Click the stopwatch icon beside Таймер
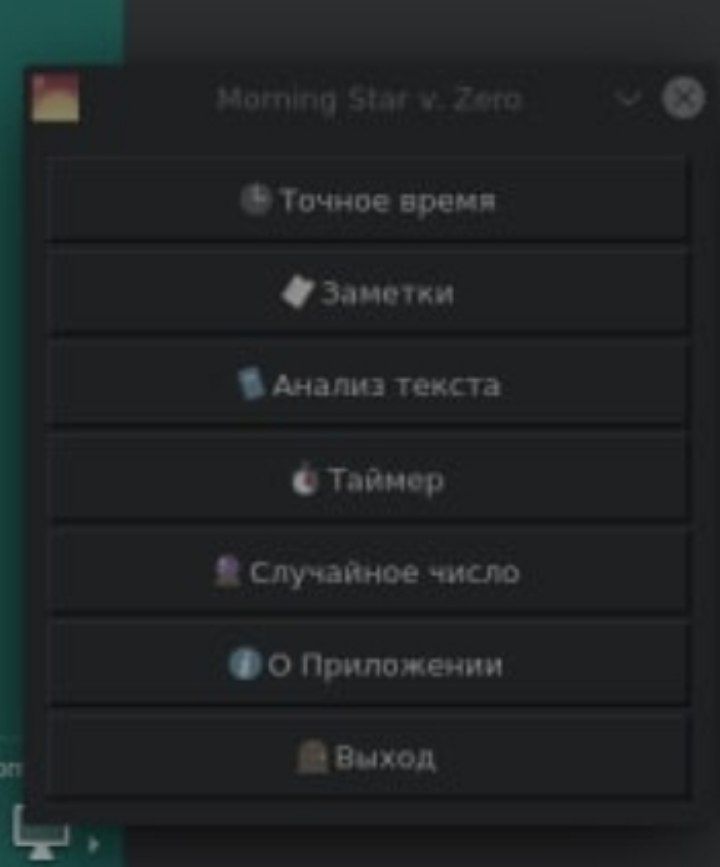Viewport: 720px width, 867px height. point(304,479)
